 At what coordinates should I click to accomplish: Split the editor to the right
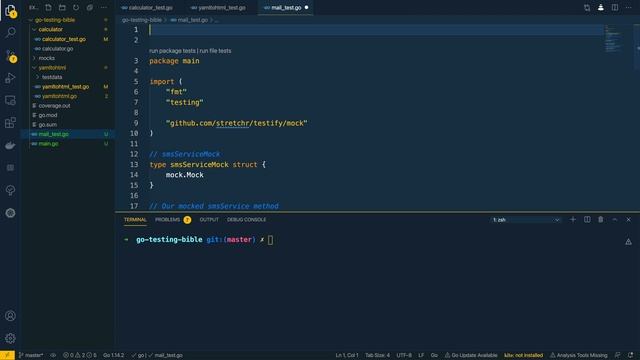pyautogui.click(x=615, y=7)
